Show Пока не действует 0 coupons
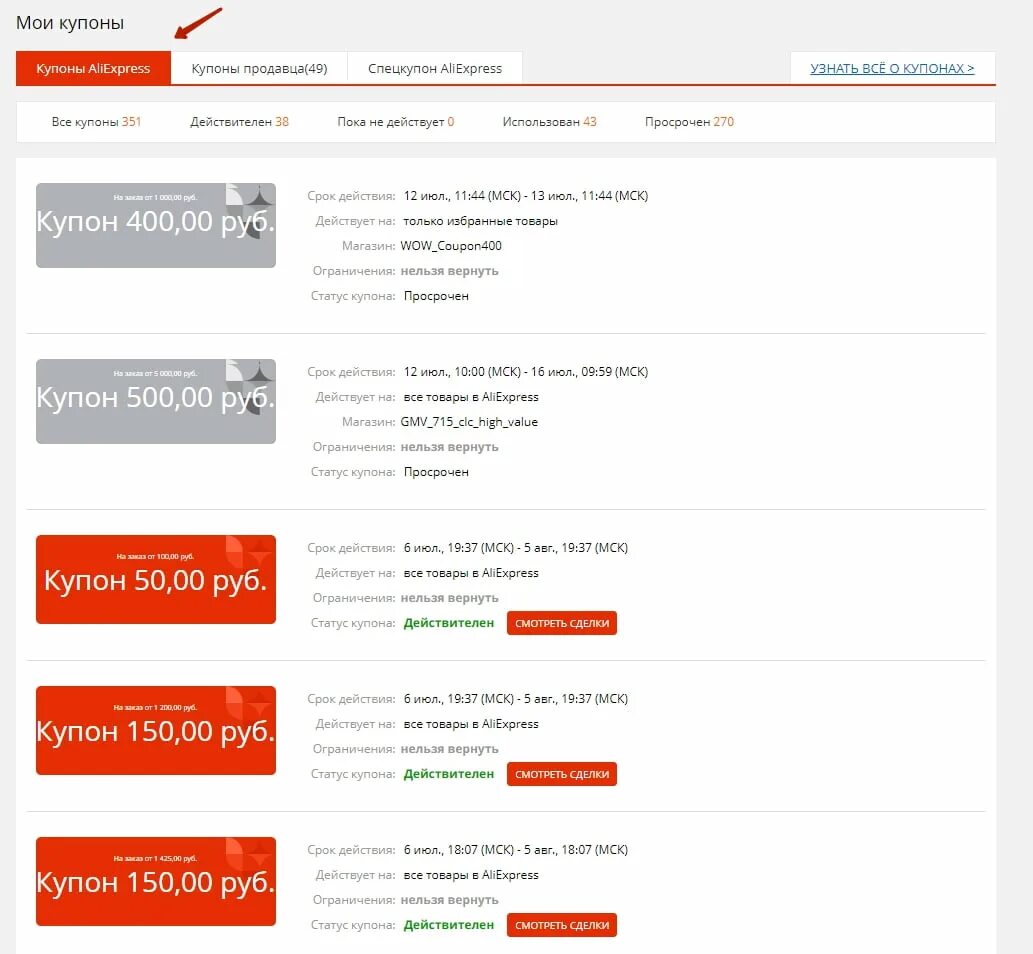 (395, 122)
